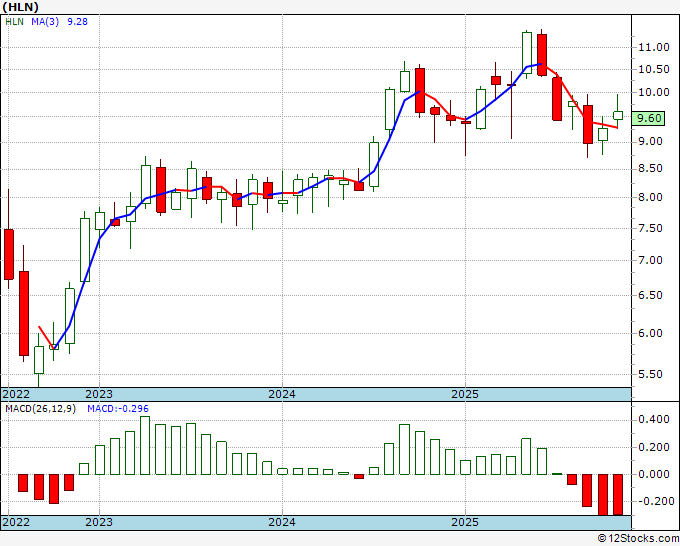Select 2022 on the MACD panel timeline
The width and height of the screenshot is (680, 546).
click(x=16, y=522)
